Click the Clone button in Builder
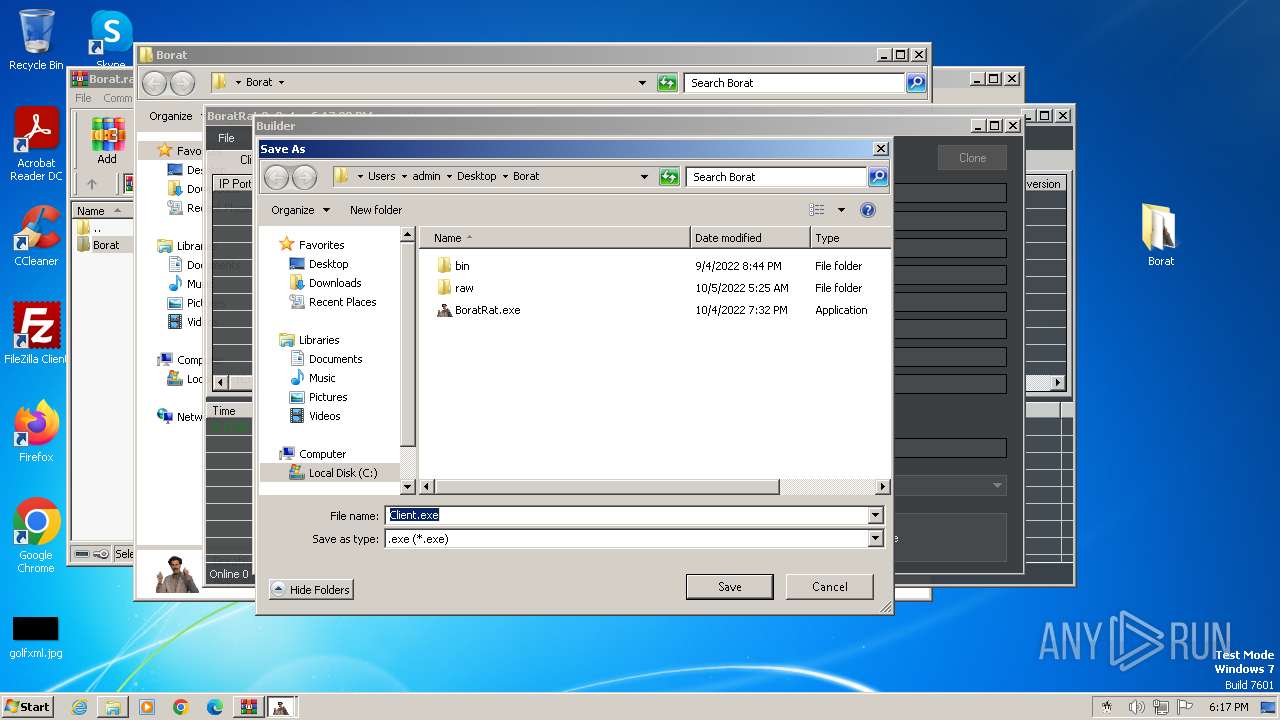1280x720 pixels. coord(972,158)
